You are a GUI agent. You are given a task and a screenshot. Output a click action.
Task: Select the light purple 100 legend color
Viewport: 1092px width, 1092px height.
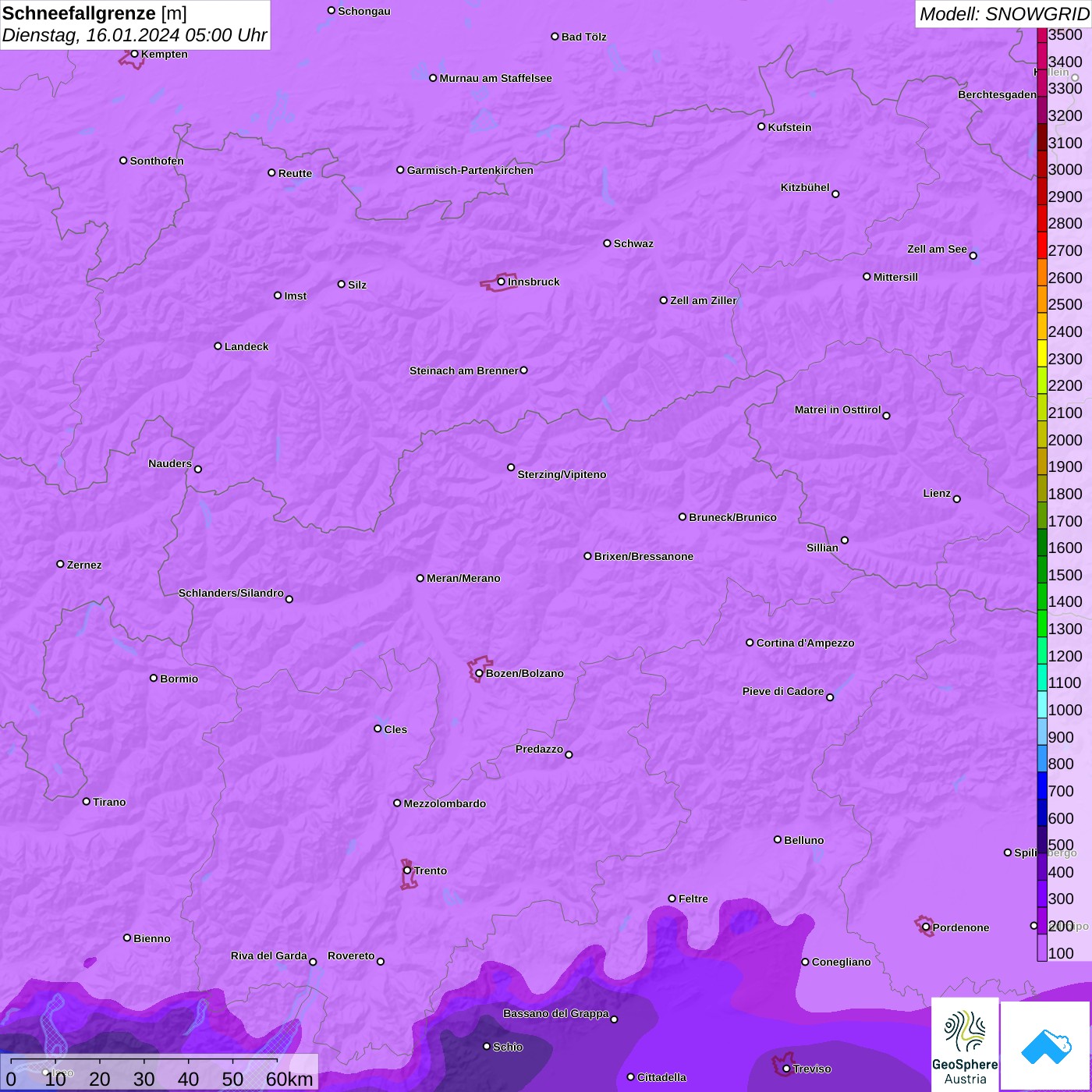point(1042,948)
